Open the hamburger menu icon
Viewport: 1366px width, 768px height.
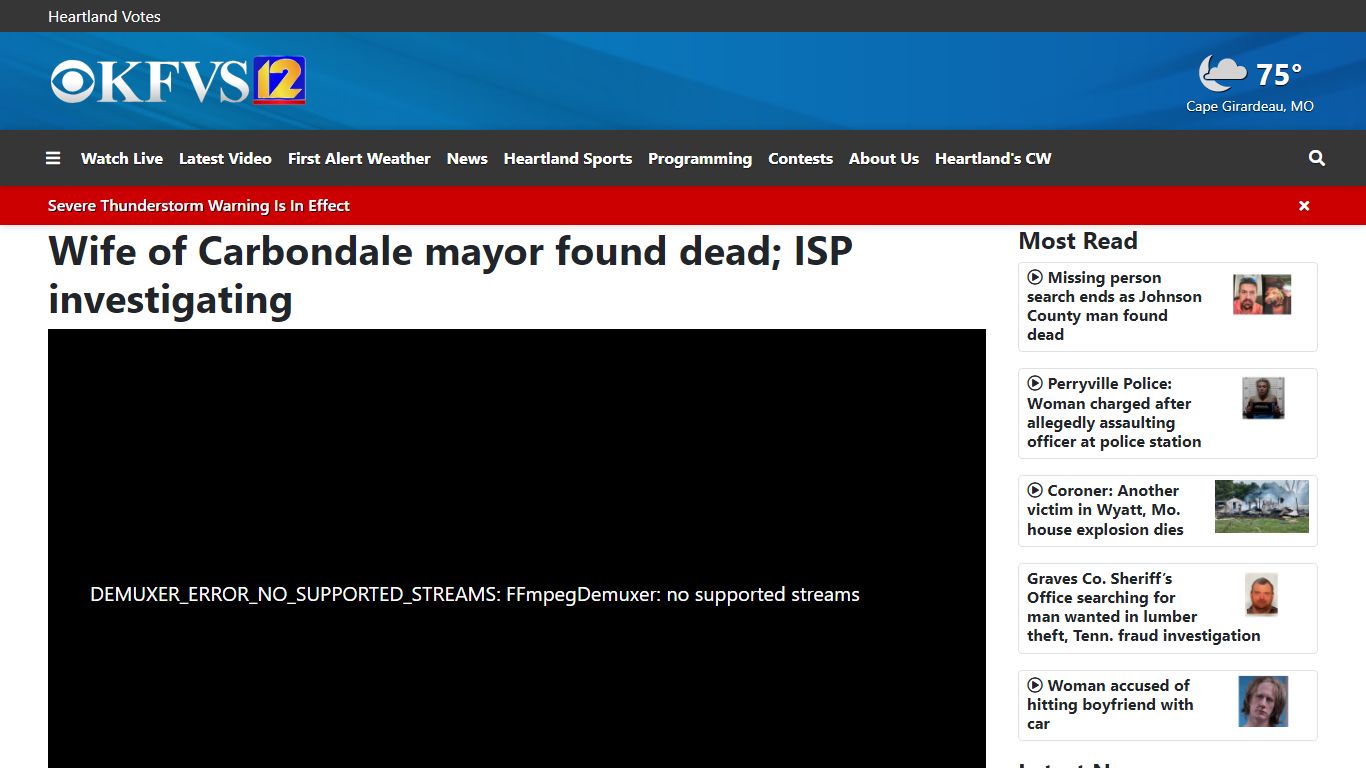pyautogui.click(x=53, y=158)
